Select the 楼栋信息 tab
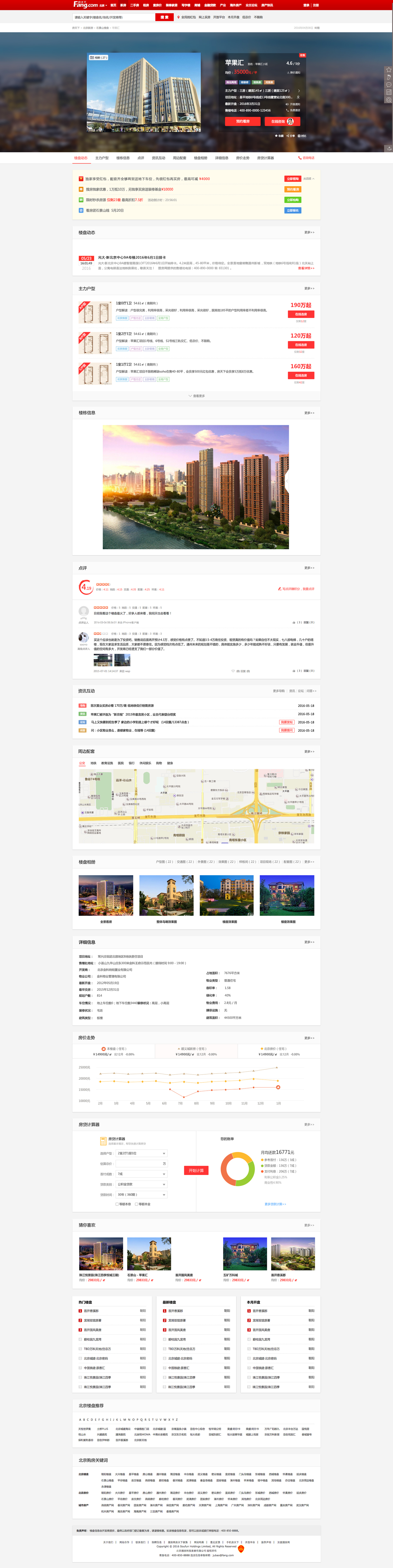The image size is (393, 1568). pos(123,158)
